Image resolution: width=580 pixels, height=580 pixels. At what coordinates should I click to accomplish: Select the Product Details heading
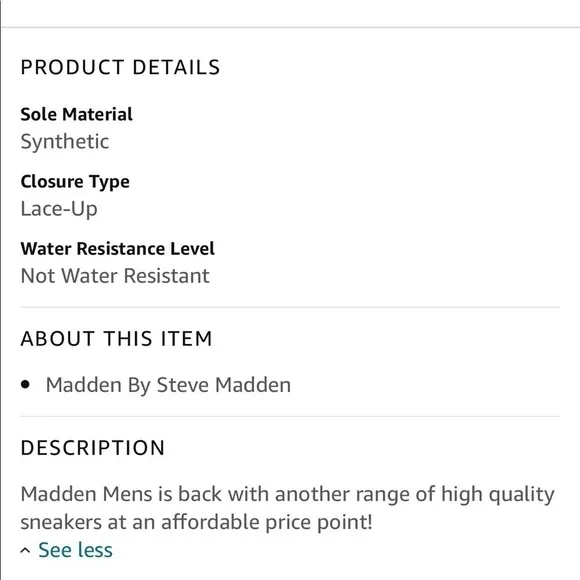(120, 67)
